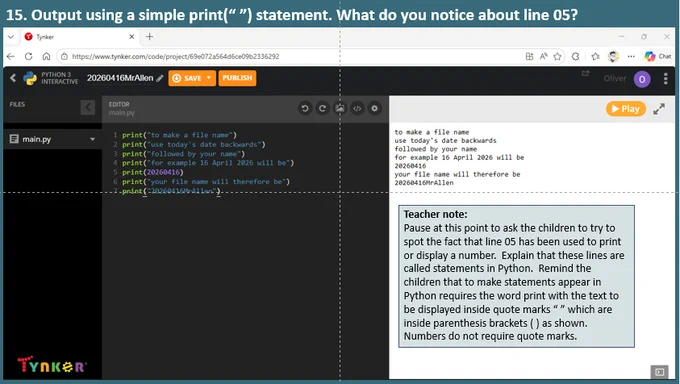View site information lock icon
680x384 pixels.
64,56
